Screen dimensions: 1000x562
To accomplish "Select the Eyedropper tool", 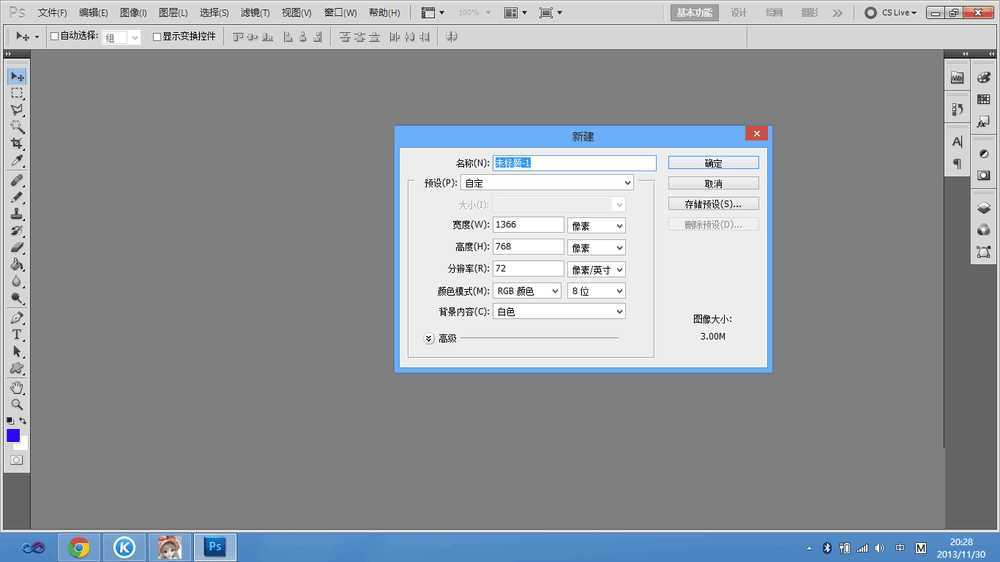I will pyautogui.click(x=17, y=161).
